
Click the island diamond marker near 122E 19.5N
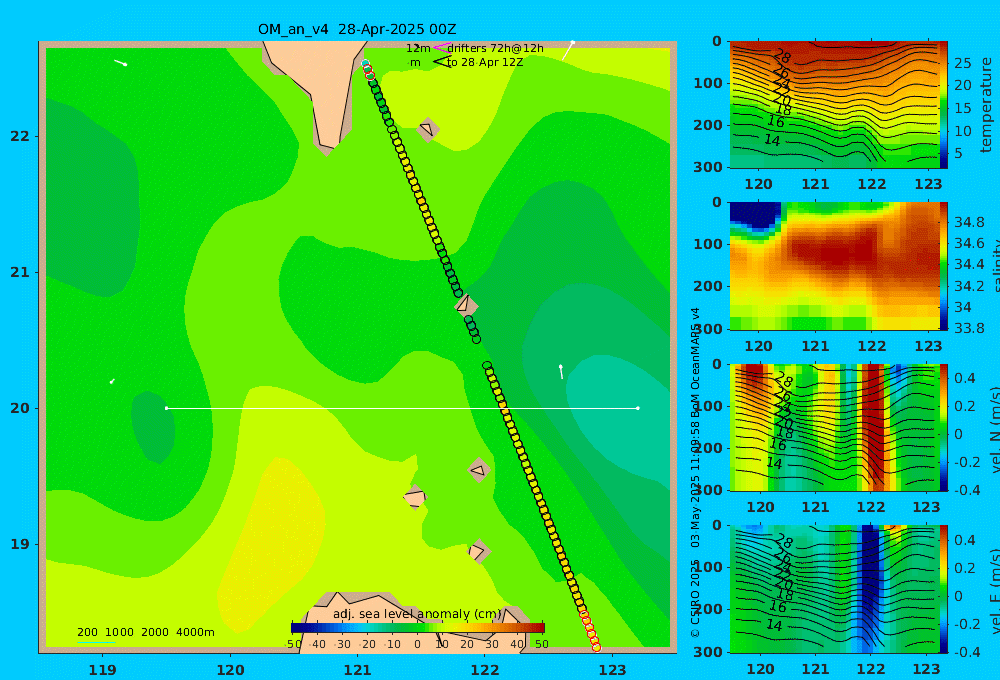coord(479,471)
